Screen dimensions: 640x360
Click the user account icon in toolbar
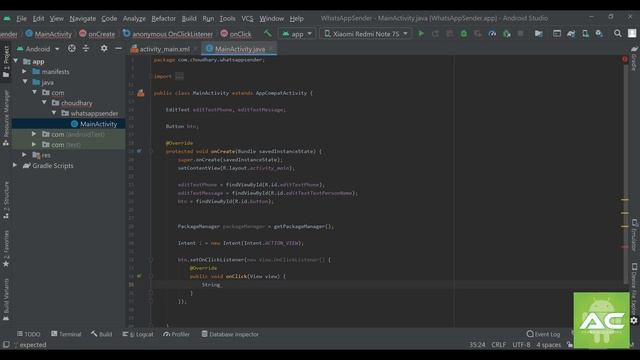(x=632, y=33)
